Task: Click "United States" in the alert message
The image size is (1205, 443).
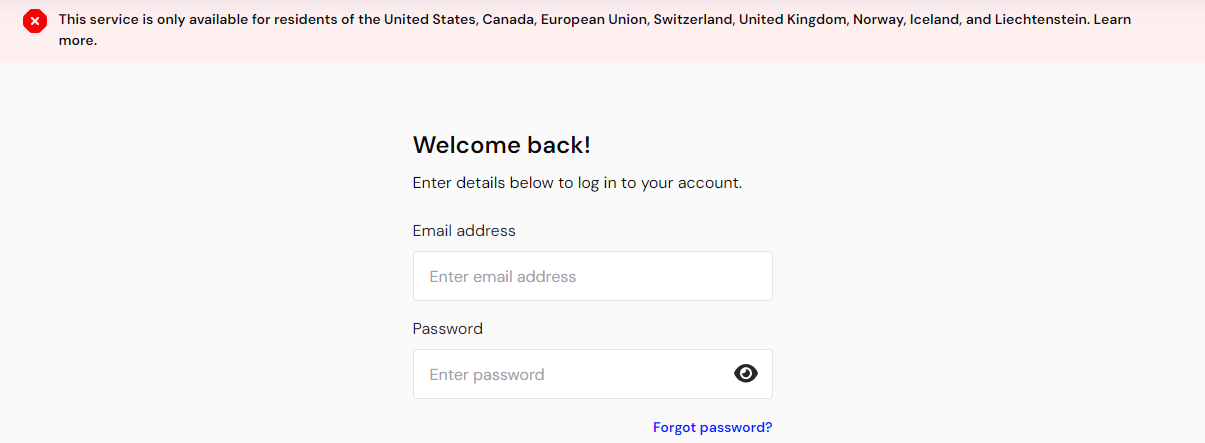Action: pos(429,20)
